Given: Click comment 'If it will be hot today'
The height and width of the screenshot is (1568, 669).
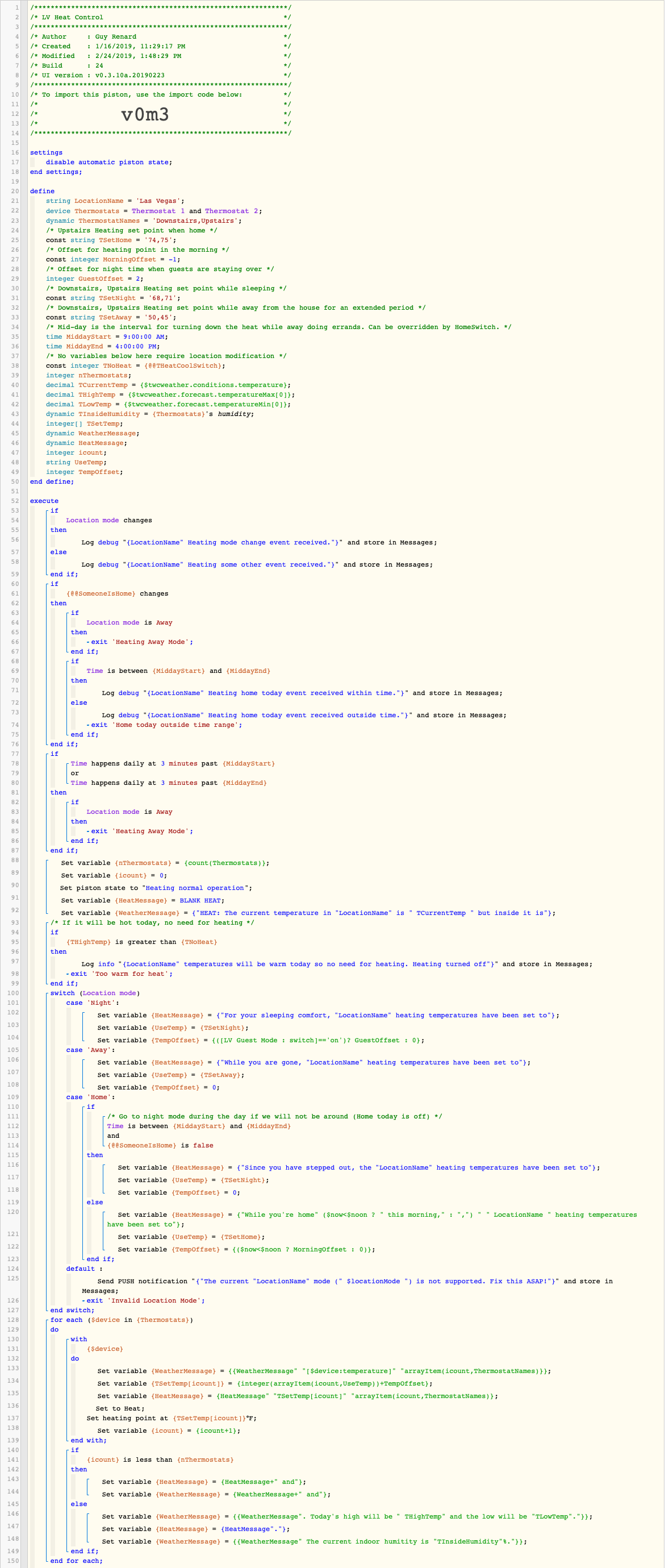Looking at the screenshot, I should coord(153,923).
